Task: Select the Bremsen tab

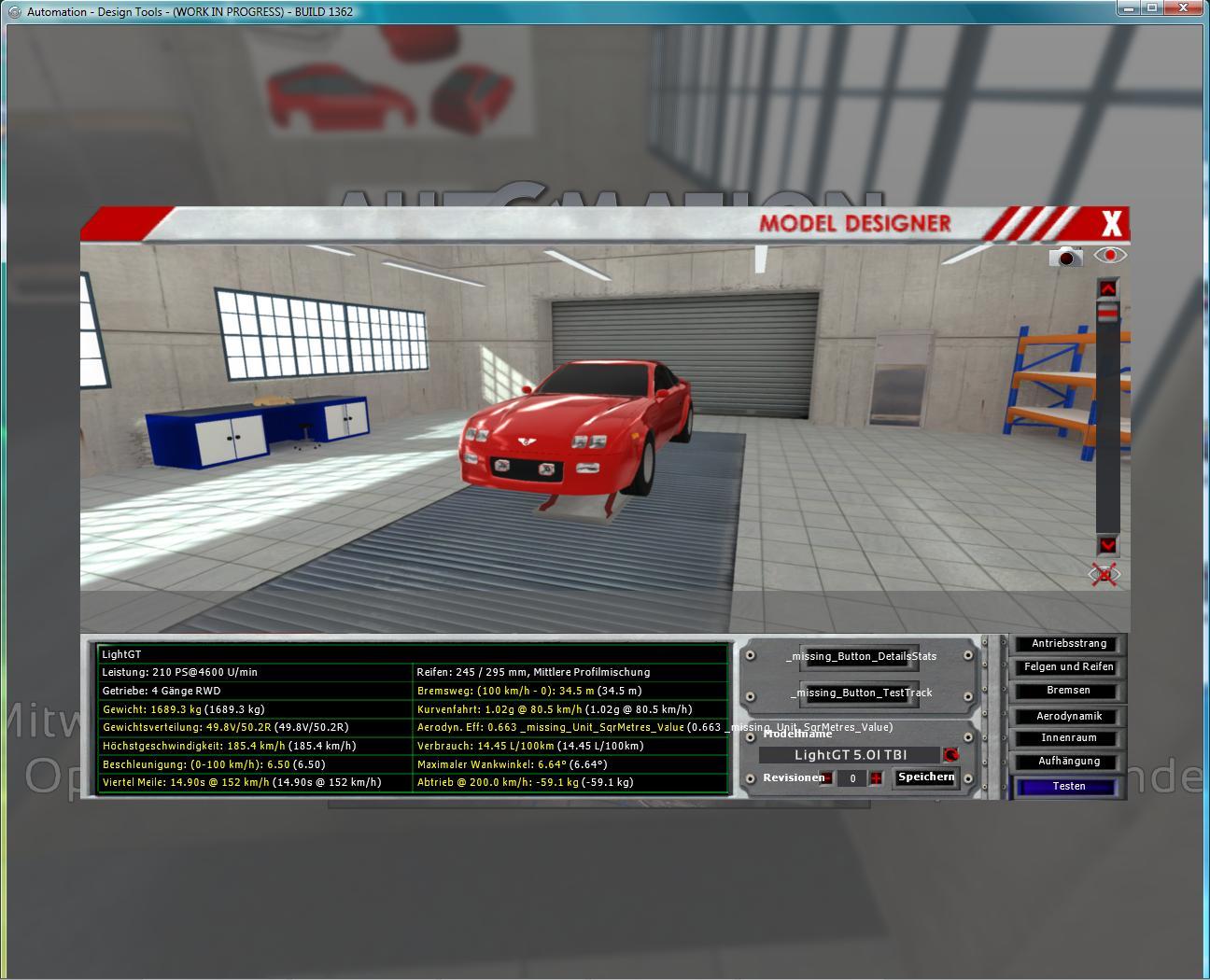Action: pos(1069,691)
